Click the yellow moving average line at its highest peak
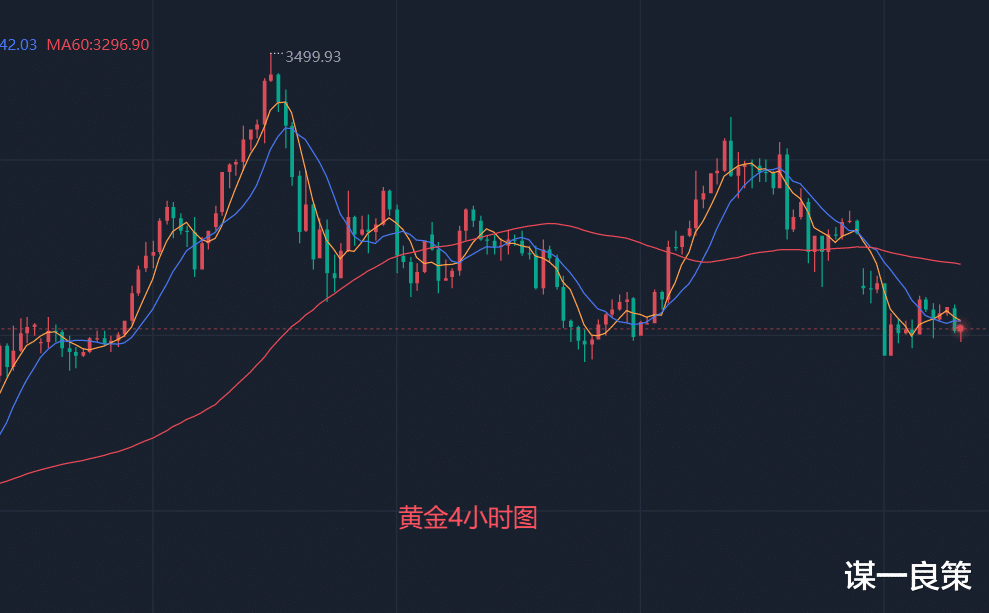The height and width of the screenshot is (613, 989). click(281, 102)
